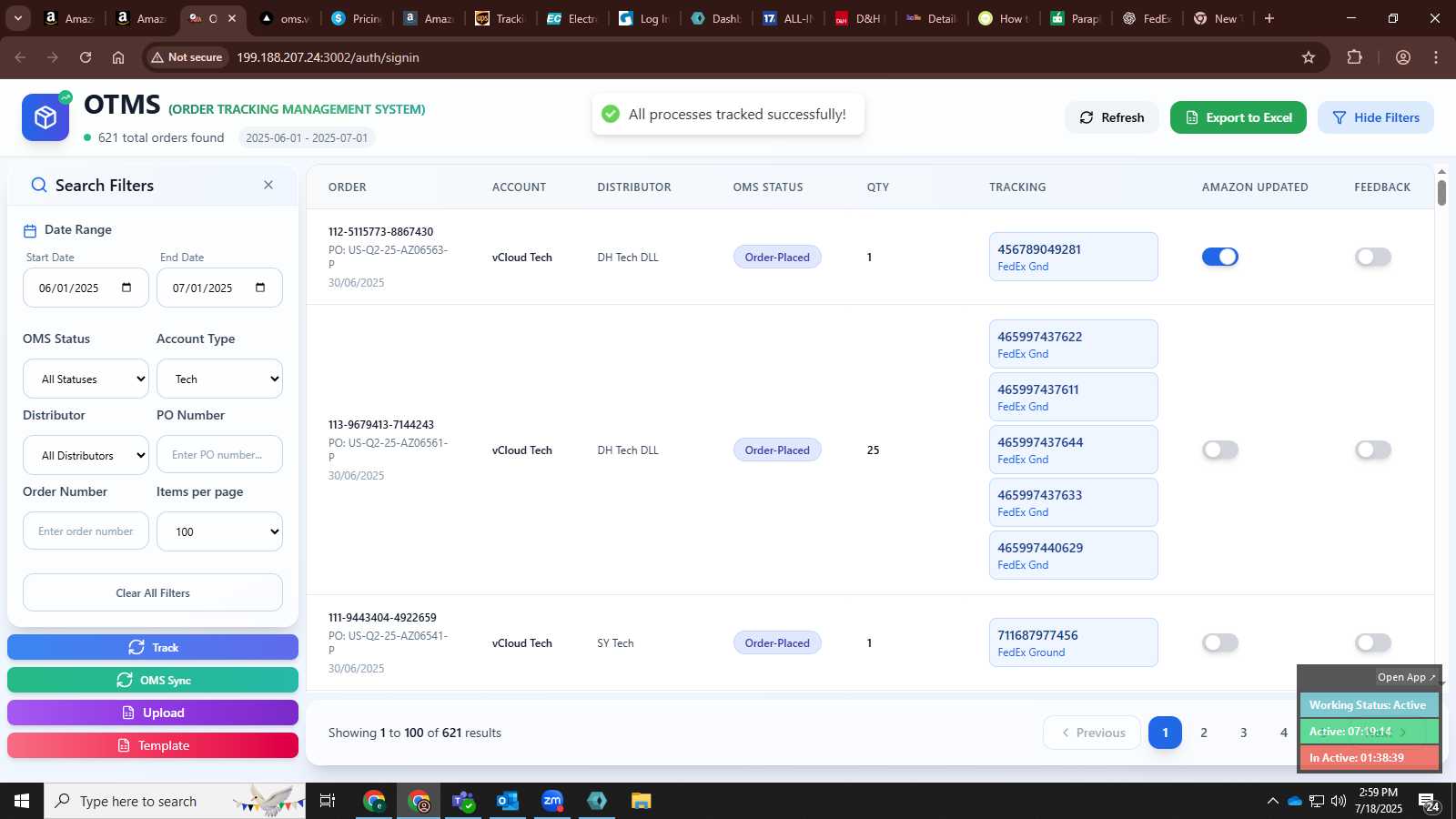
Task: Click the Start Date field 06/01/2025
Action: (86, 288)
